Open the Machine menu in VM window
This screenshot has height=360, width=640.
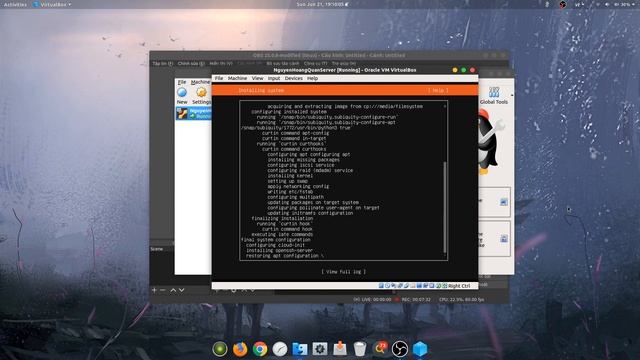237,78
